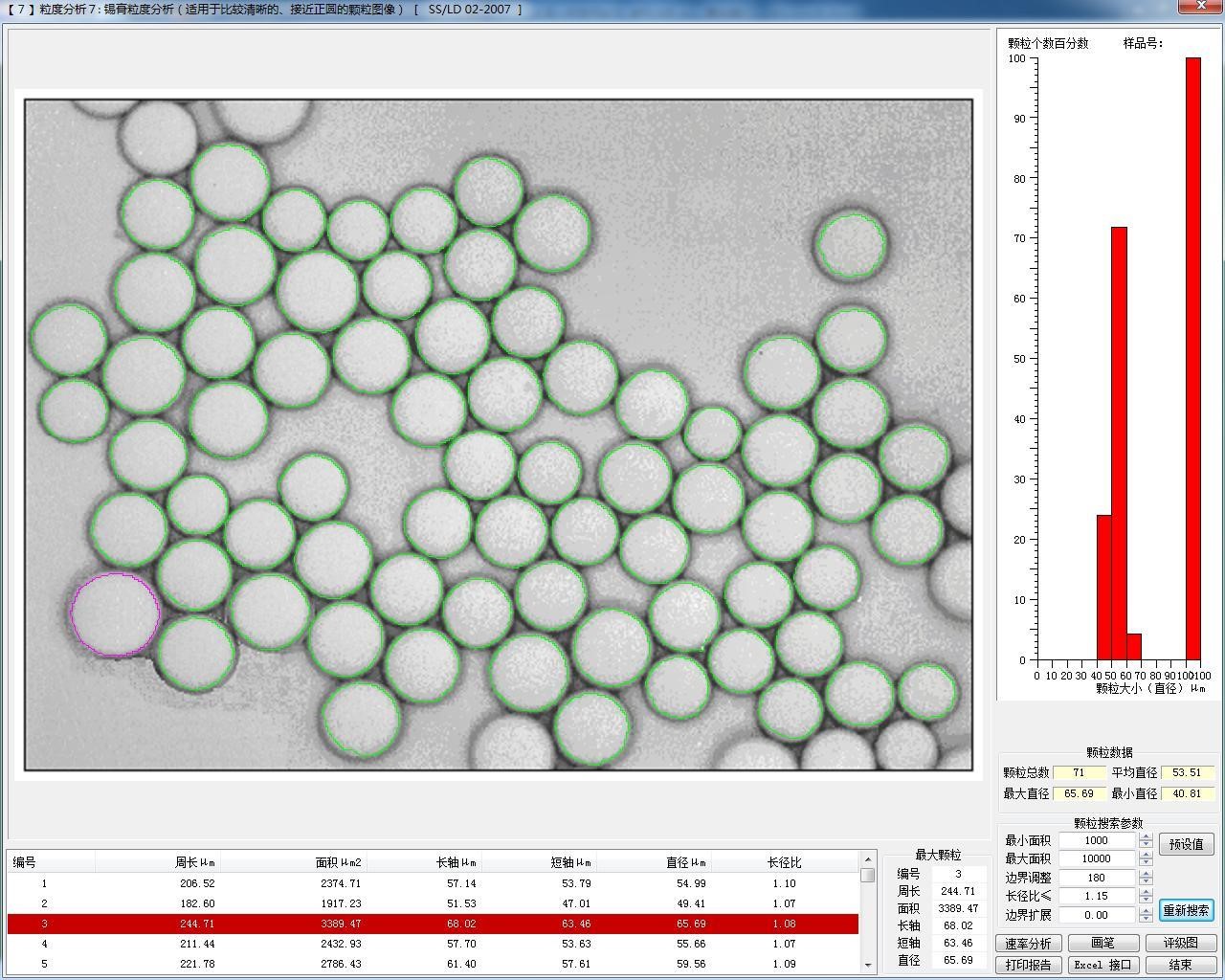Screen dimensions: 1225x980
Task: Increase the 最大面积 value with up arrow
Action: (1146, 855)
